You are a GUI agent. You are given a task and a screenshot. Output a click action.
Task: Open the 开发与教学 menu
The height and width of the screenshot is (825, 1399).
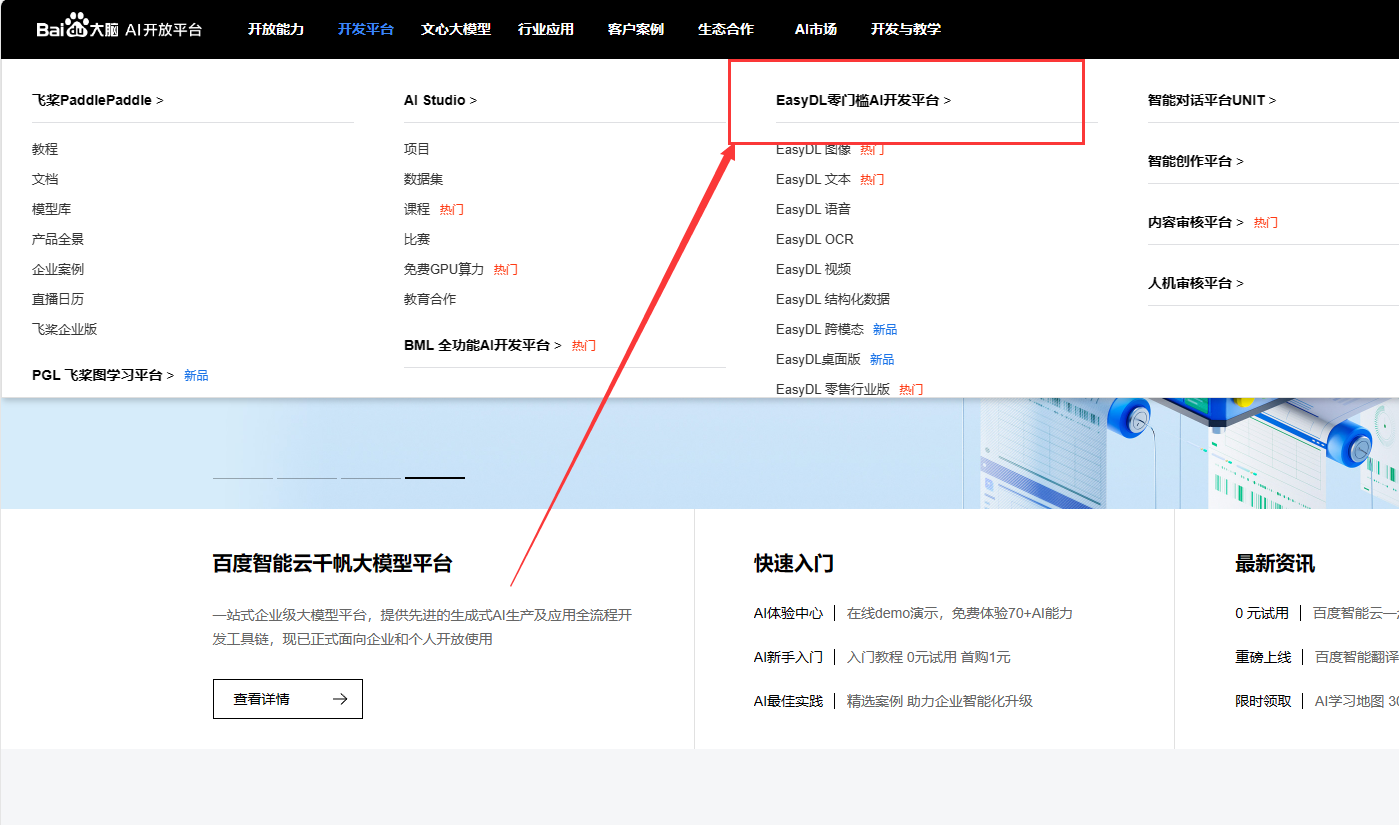click(906, 29)
